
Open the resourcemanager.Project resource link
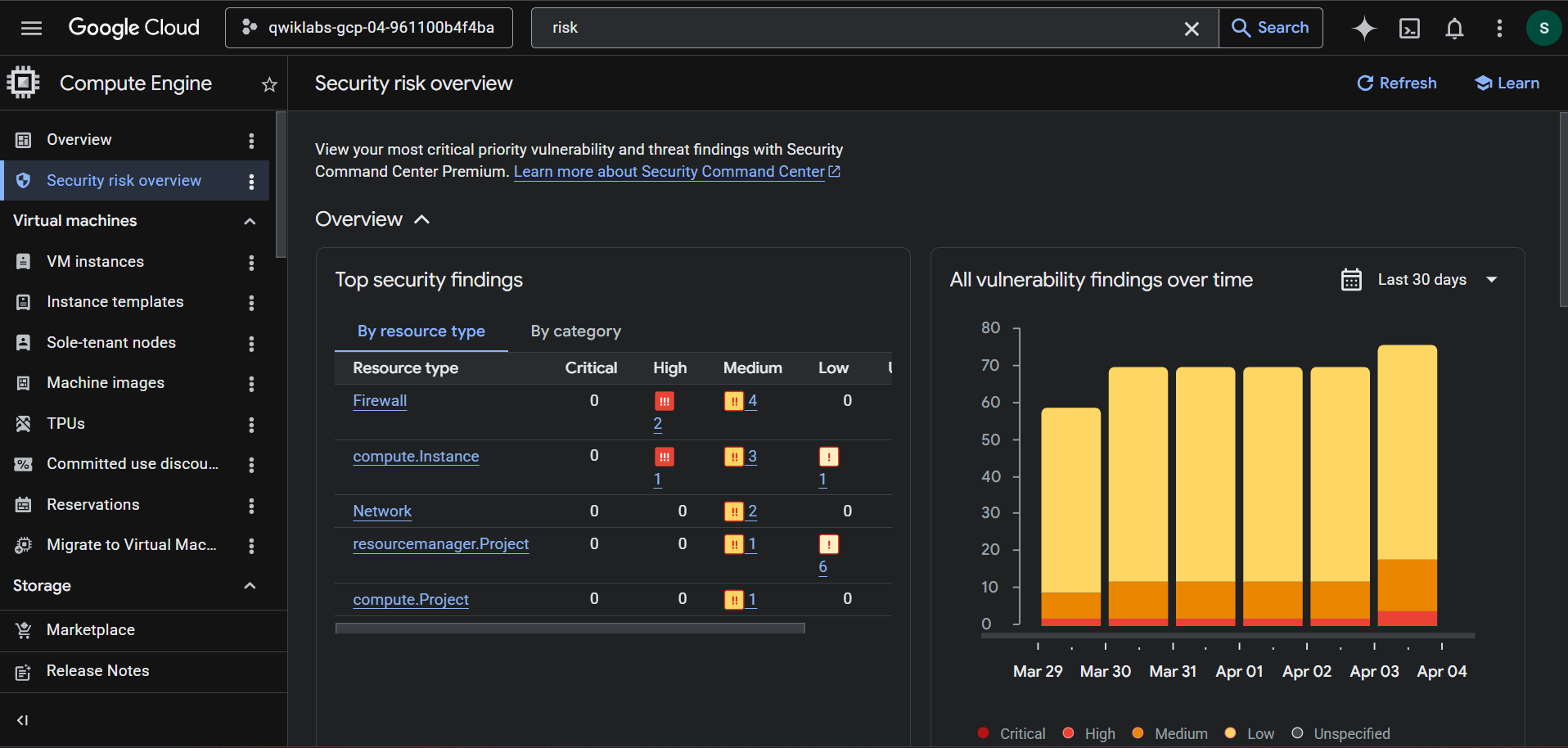(441, 544)
